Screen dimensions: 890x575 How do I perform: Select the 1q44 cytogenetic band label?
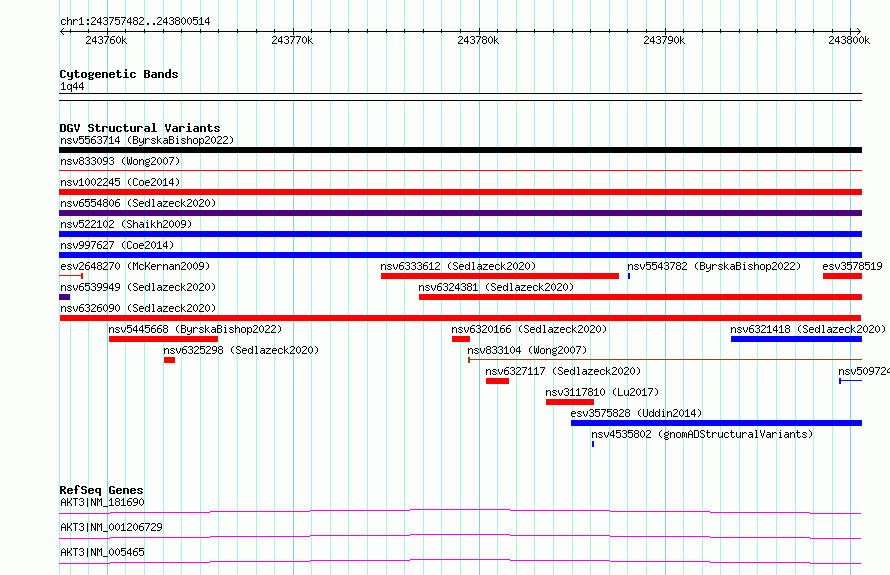[72, 86]
